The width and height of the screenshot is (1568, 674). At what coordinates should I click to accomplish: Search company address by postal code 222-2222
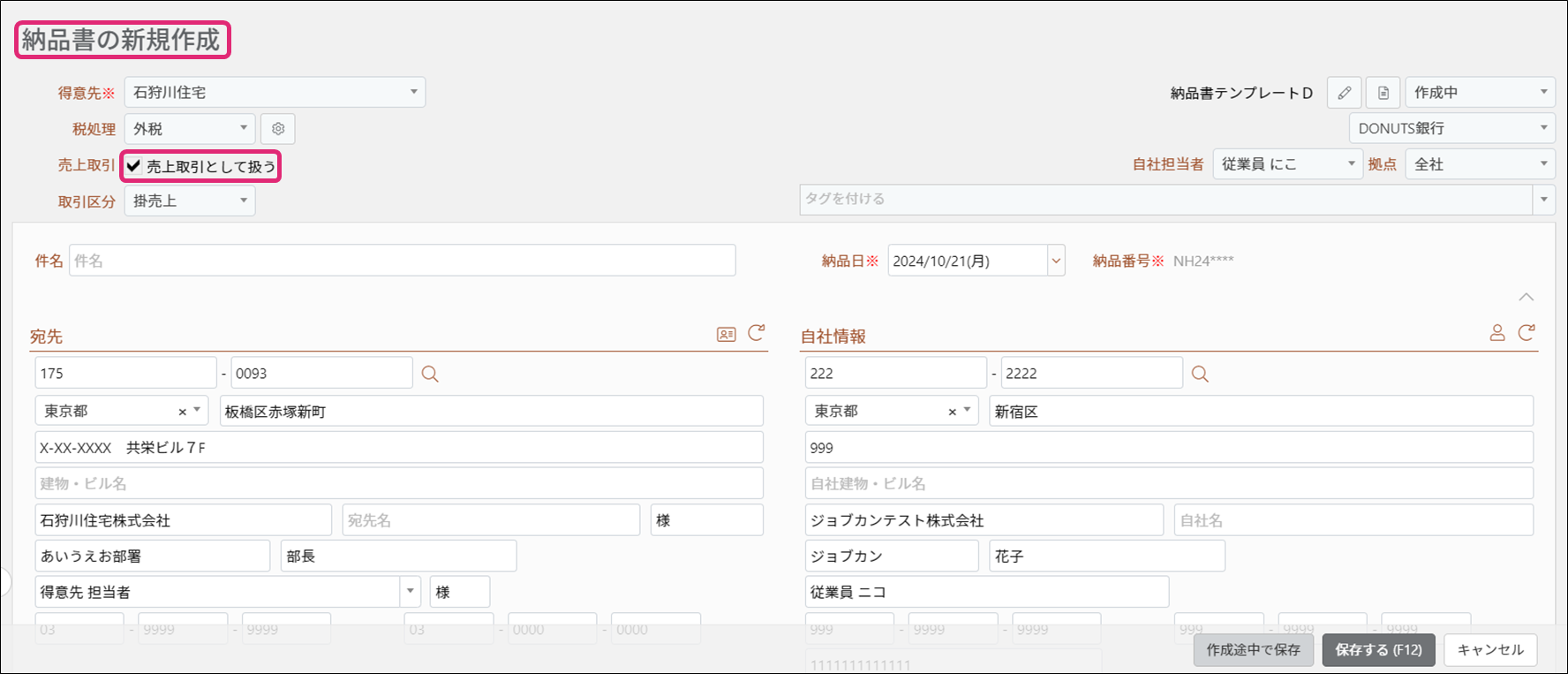(1200, 374)
